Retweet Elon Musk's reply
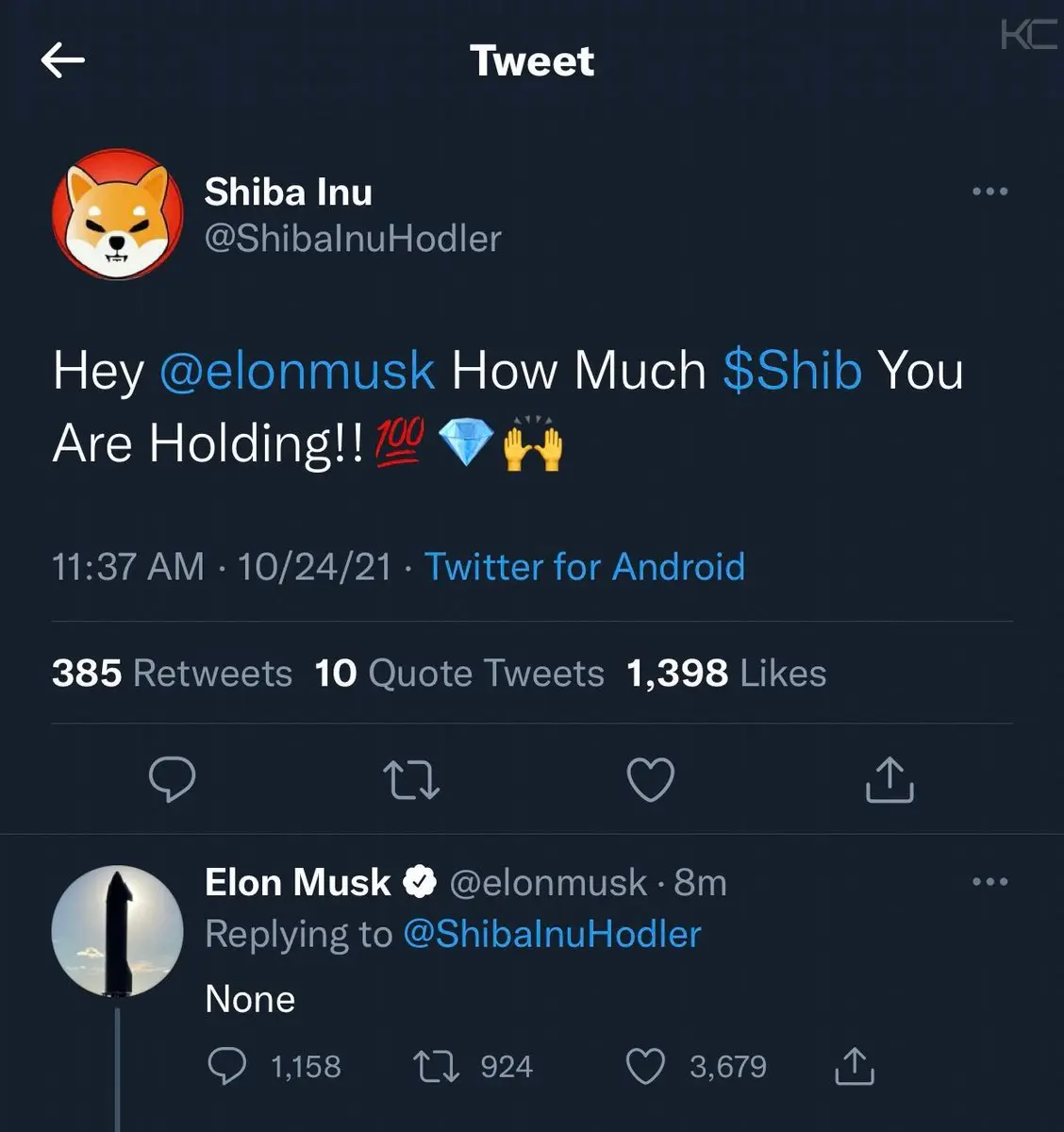1064x1132 pixels. (x=435, y=1067)
